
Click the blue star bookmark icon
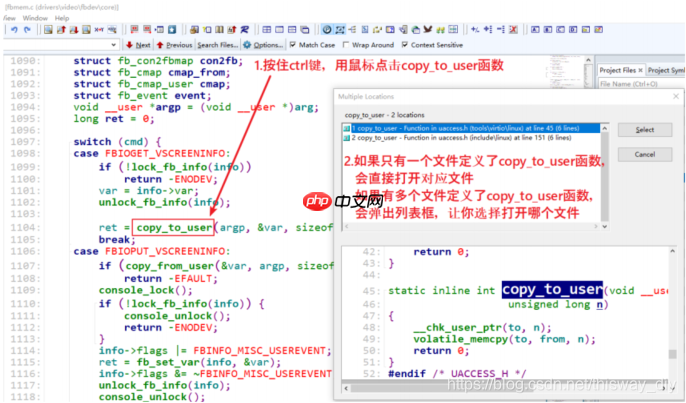click(172, 30)
